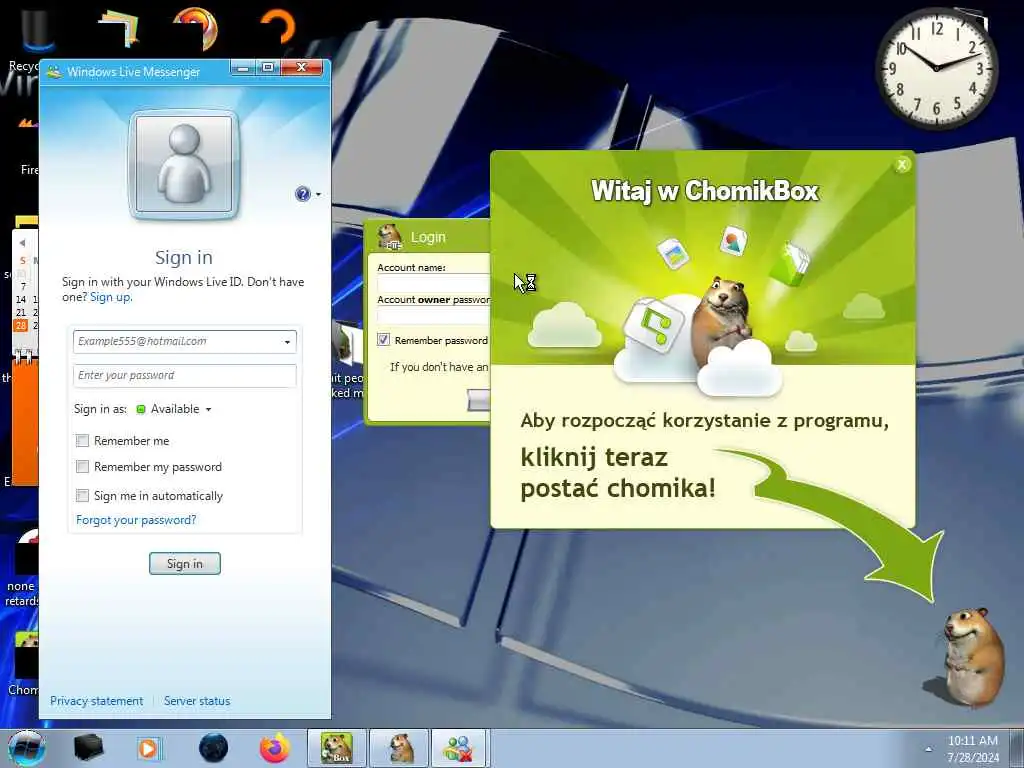1024x768 pixels.
Task: Click the previous month arrow on calendar gadget
Action: click(x=22, y=243)
